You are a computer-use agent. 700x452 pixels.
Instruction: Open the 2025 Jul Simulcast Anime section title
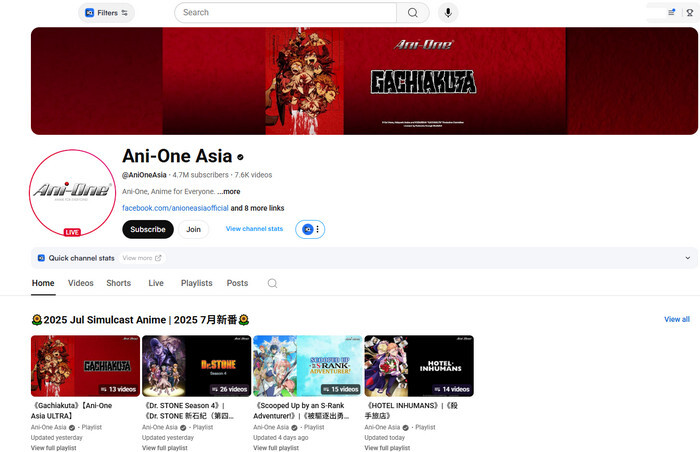point(140,320)
